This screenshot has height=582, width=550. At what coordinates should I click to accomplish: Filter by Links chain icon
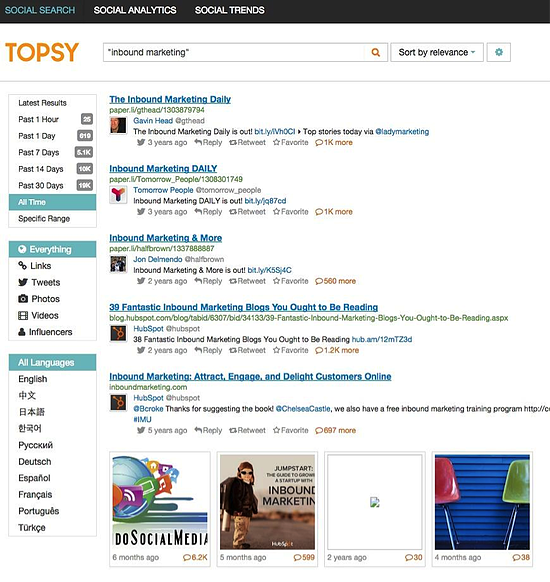[23, 265]
